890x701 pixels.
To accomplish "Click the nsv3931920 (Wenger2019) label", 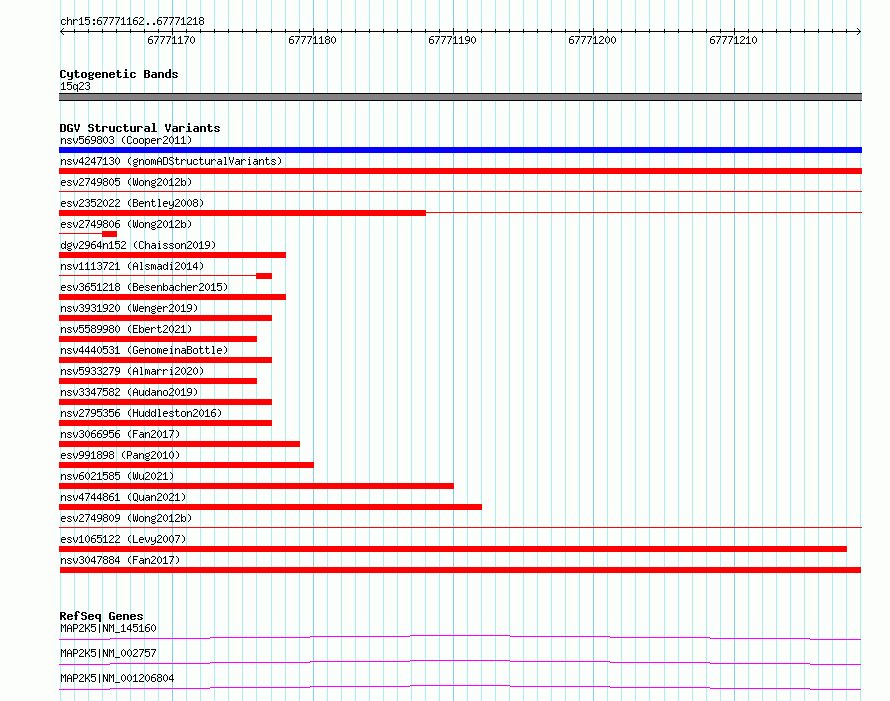I will 129,308.
